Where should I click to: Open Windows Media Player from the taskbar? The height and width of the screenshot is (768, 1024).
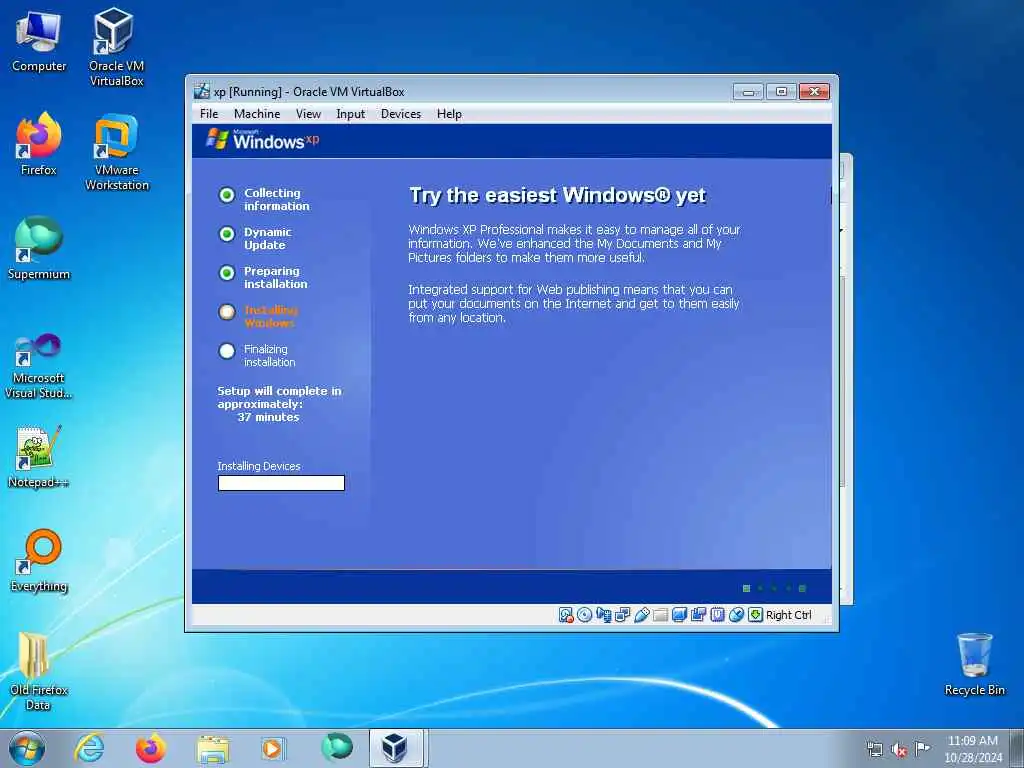pyautogui.click(x=272, y=749)
